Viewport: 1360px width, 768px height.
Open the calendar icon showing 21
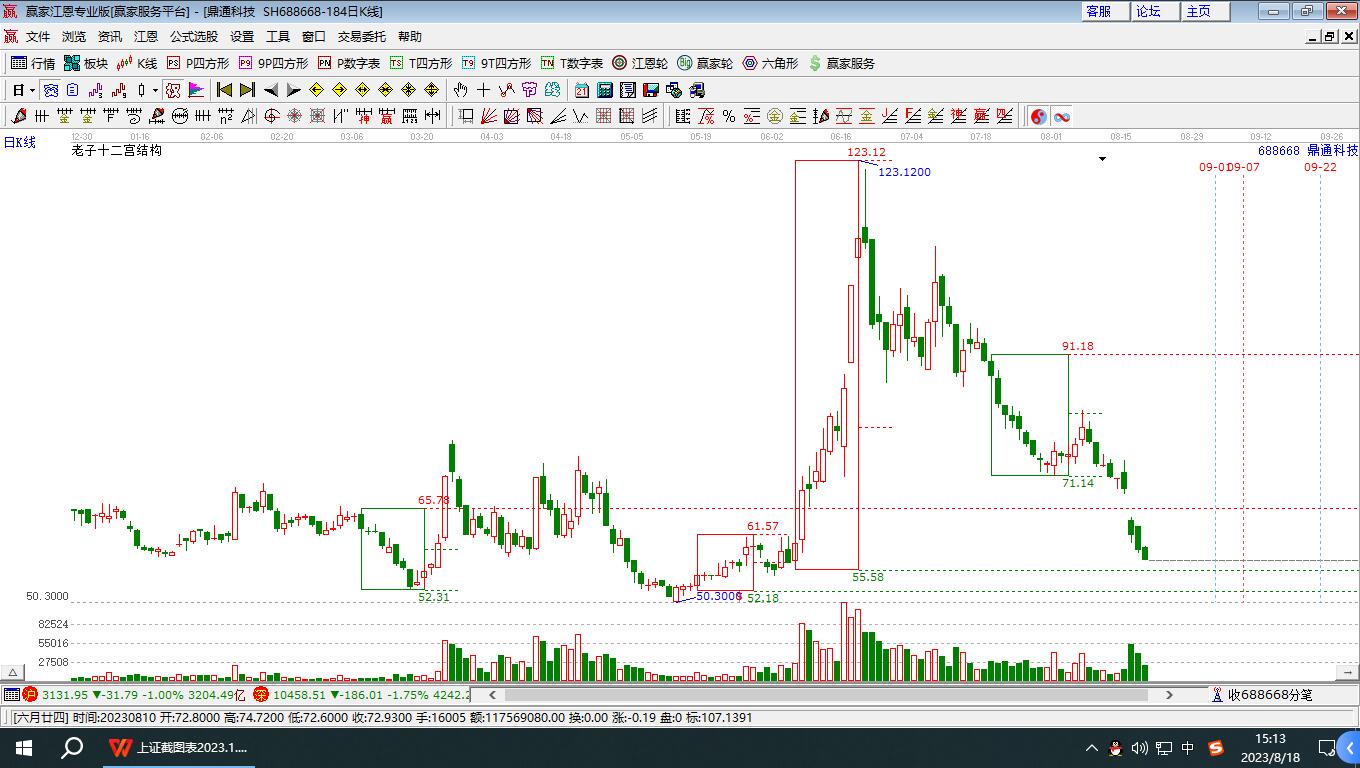pyautogui.click(x=582, y=90)
